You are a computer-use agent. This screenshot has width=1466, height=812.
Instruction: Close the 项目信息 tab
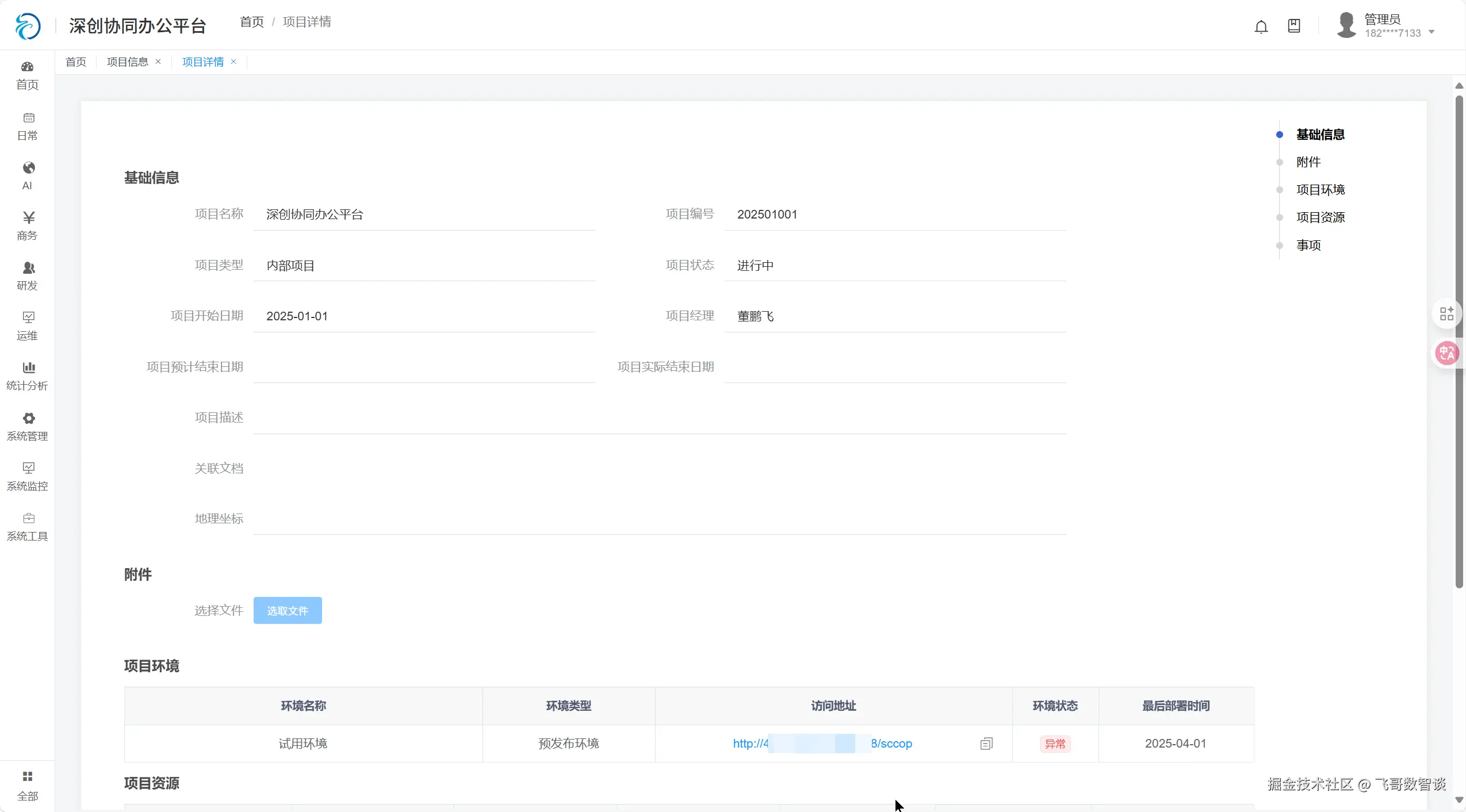click(x=158, y=62)
